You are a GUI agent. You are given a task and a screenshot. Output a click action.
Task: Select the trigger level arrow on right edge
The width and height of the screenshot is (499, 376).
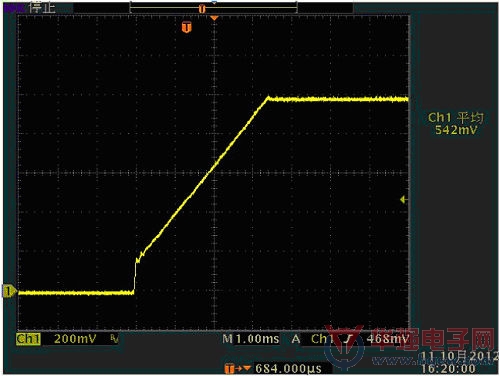point(404,199)
